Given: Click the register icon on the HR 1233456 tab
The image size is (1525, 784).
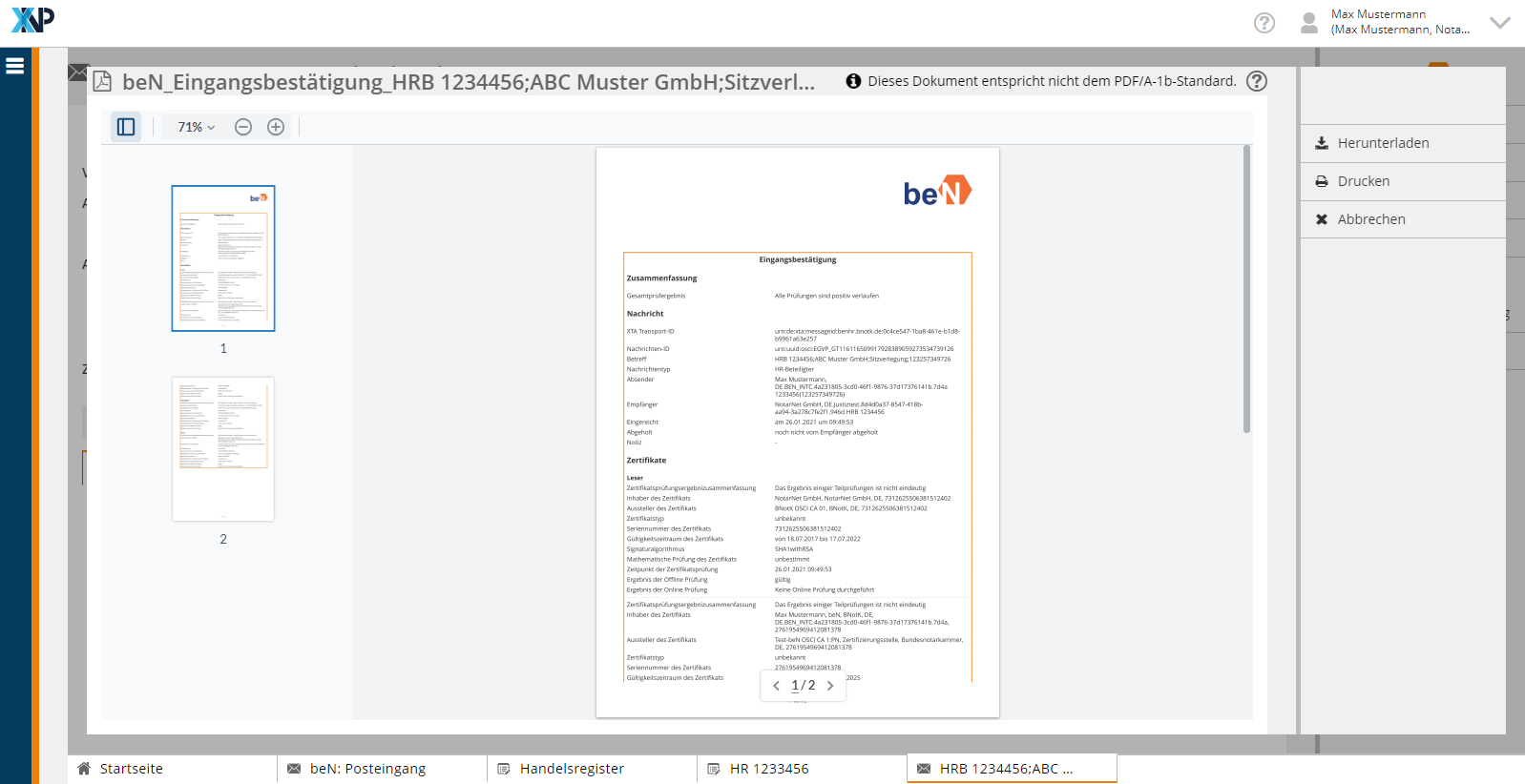Looking at the screenshot, I should 714,769.
